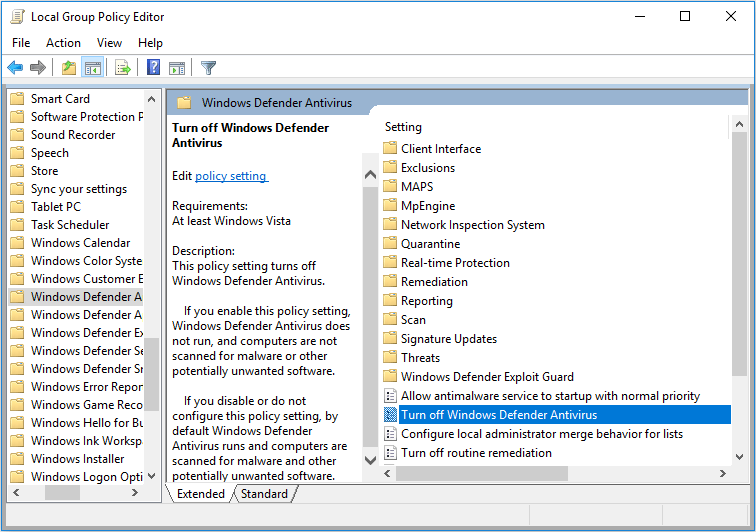
Task: Switch to the Extended tab
Action: [201, 494]
